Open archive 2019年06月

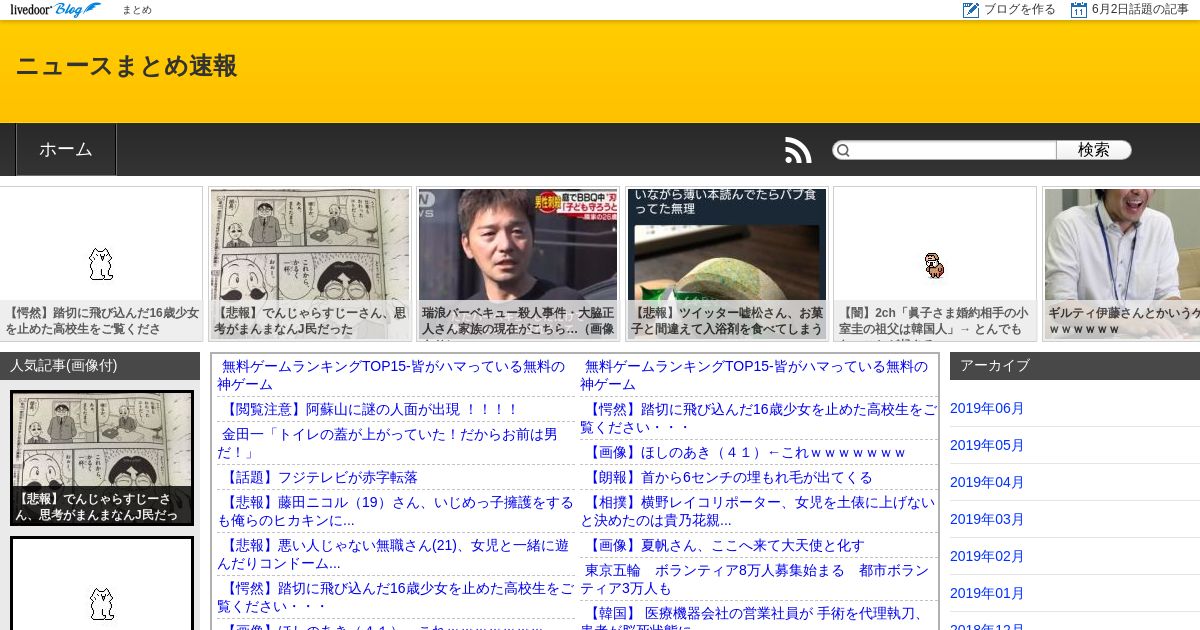(987, 408)
